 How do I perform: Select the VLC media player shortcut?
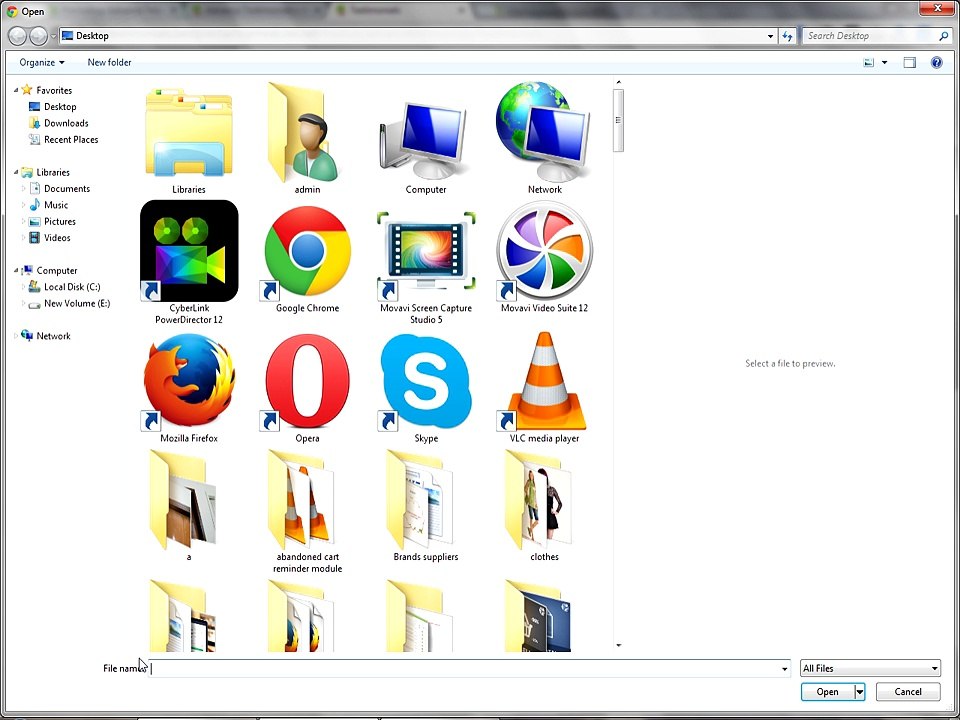[542, 381]
